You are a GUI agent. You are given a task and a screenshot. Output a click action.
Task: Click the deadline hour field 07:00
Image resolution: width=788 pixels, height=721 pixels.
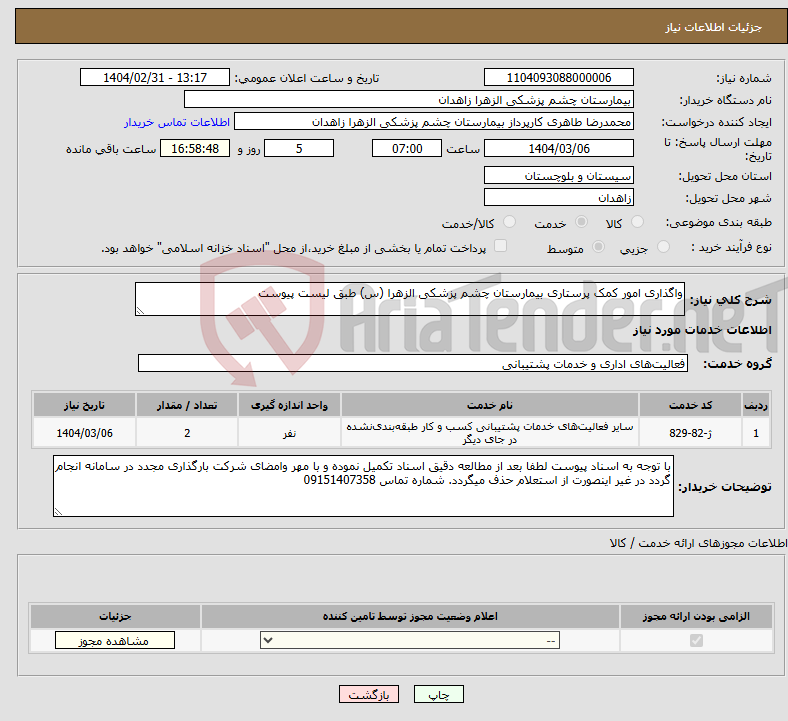tap(407, 148)
